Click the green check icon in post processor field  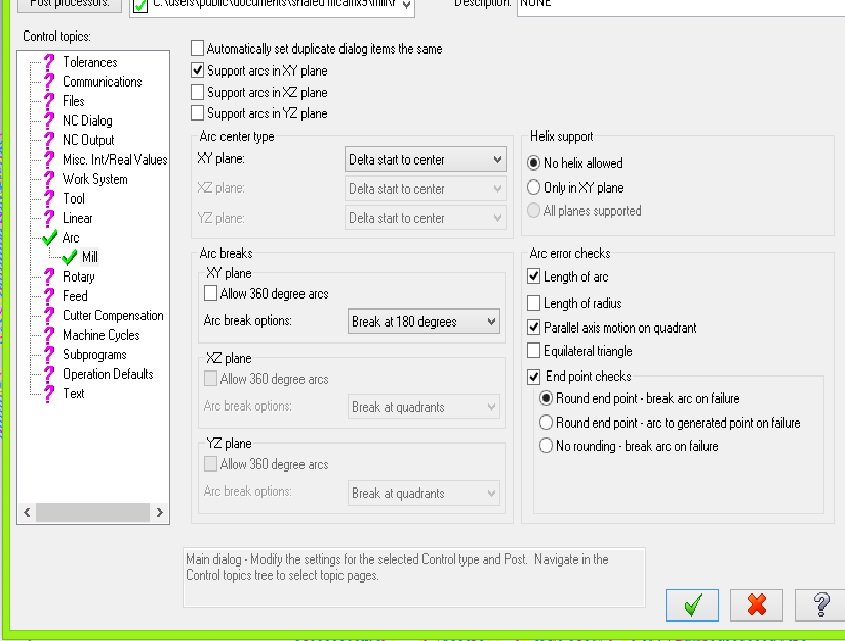140,6
